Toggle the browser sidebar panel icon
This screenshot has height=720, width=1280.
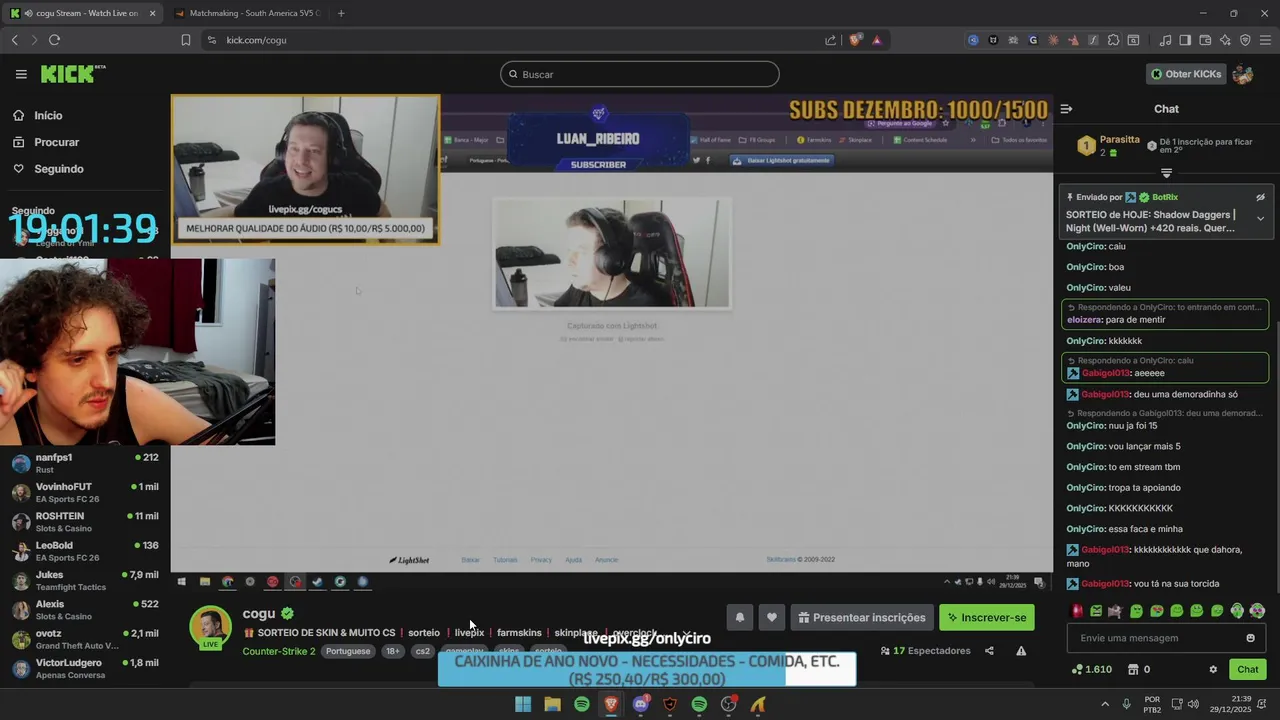click(1185, 40)
